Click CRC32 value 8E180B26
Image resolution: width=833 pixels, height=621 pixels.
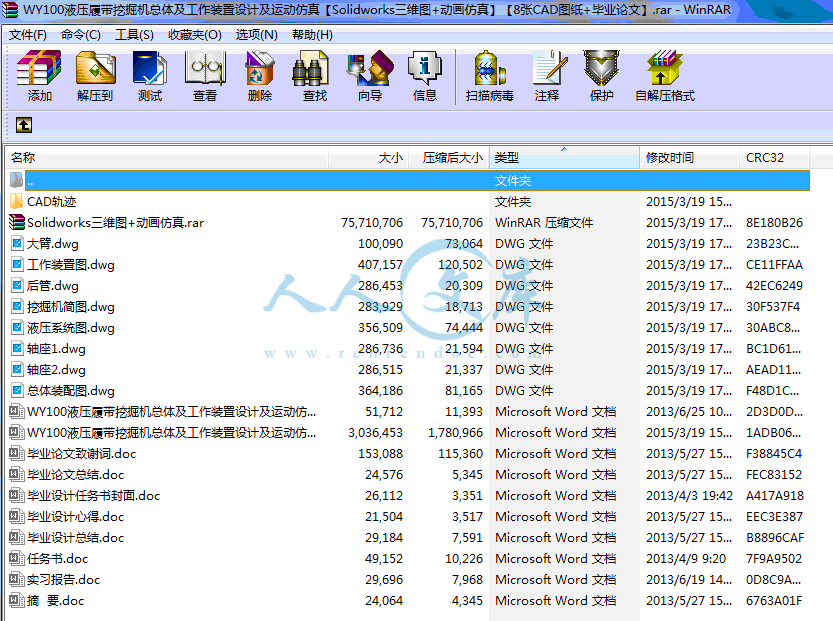tap(775, 223)
